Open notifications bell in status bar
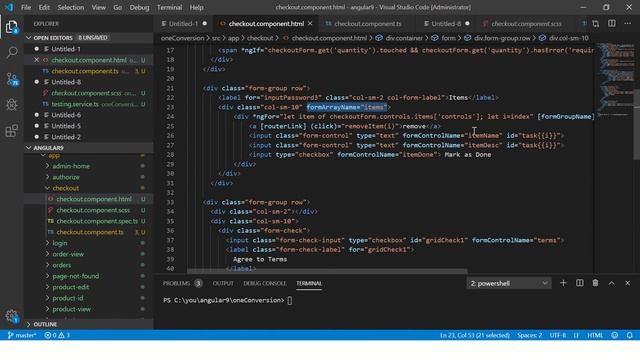Screen dimensions: 640x360 (629, 335)
